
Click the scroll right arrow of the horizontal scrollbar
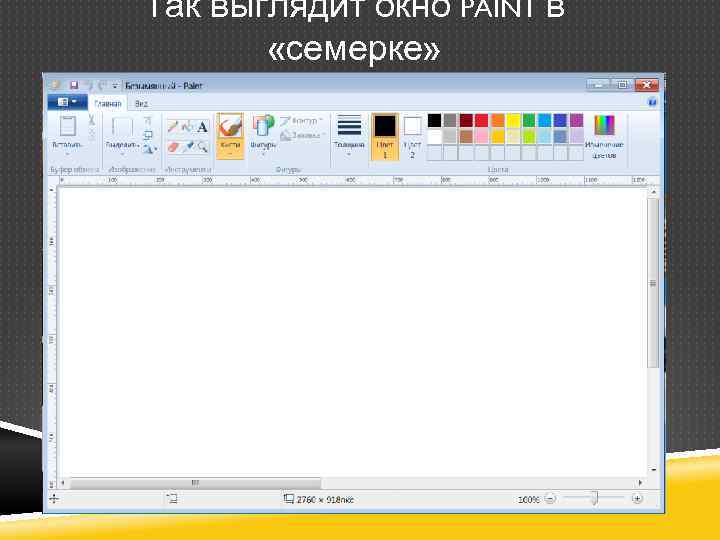click(x=640, y=483)
